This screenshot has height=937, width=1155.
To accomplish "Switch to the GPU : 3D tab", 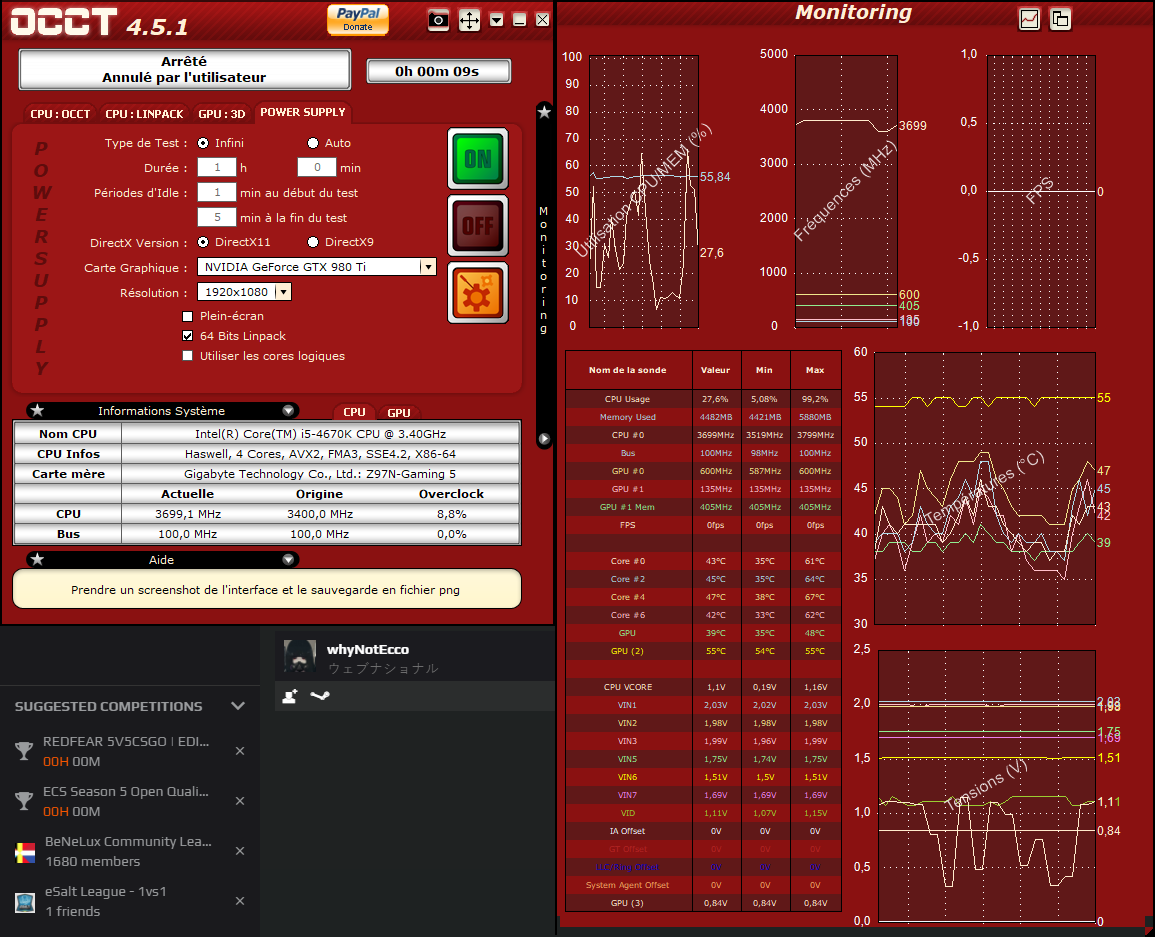I will (x=222, y=114).
